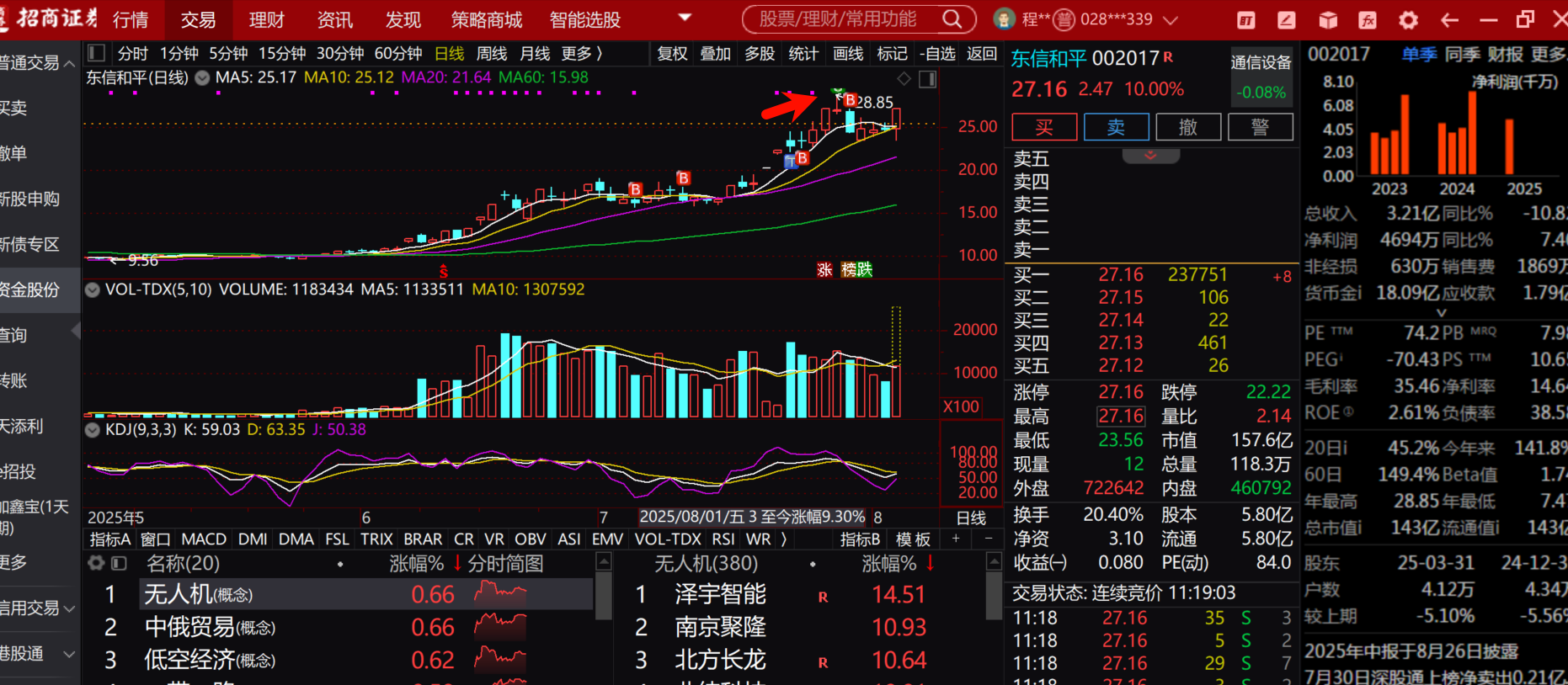1568x685 pixels.
Task: Click the 返回 toolbar button
Action: pyautogui.click(x=982, y=54)
